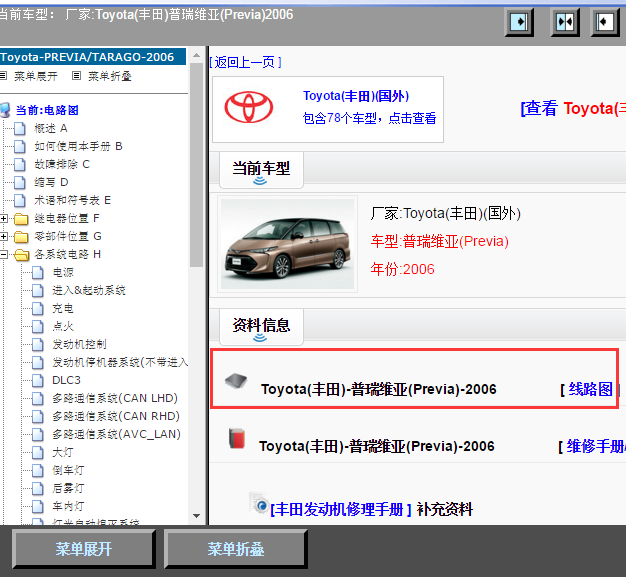Click the center split panel layout button
The width and height of the screenshot is (626, 581).
(565, 22)
